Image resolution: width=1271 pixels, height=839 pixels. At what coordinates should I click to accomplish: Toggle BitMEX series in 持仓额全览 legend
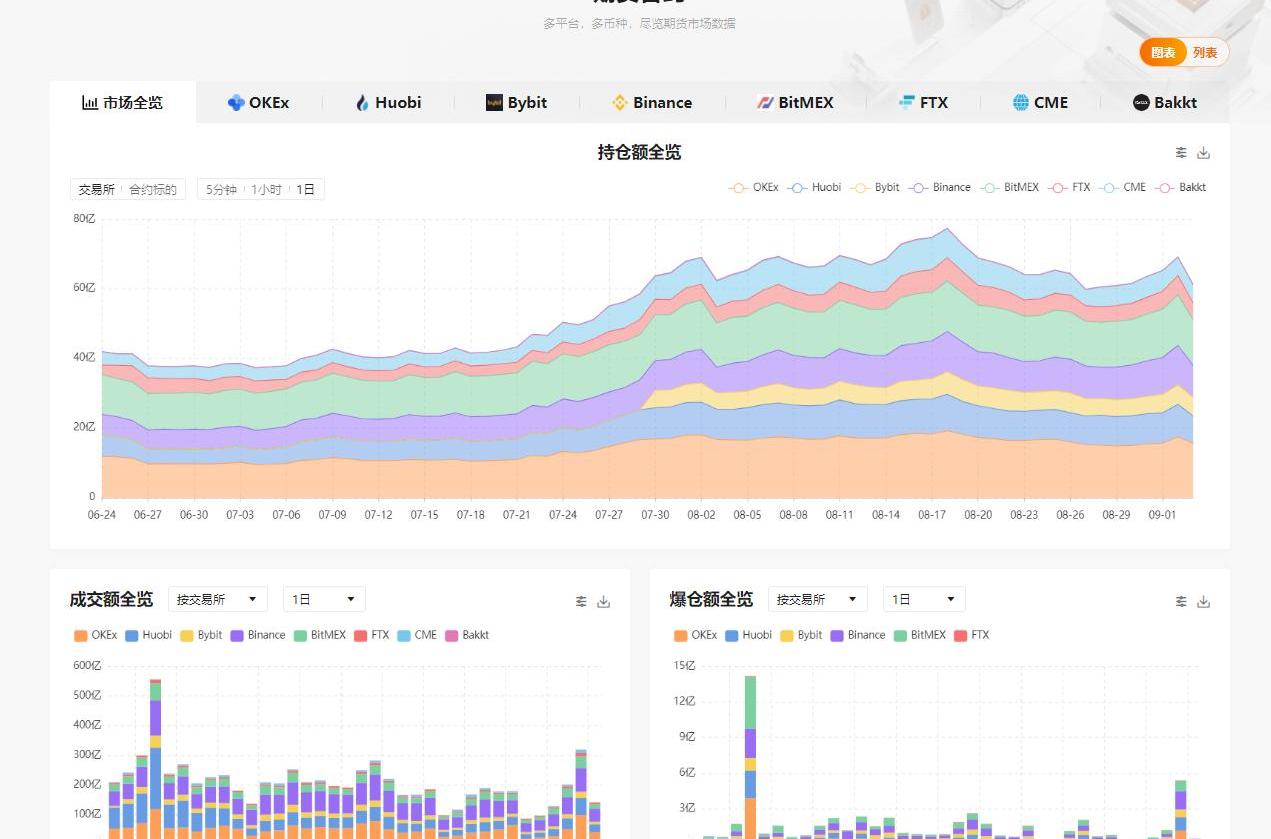(x=1010, y=187)
